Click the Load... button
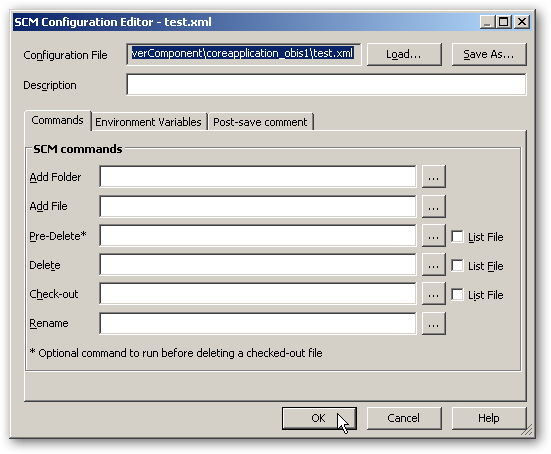This screenshot has width=551, height=454. (x=404, y=54)
